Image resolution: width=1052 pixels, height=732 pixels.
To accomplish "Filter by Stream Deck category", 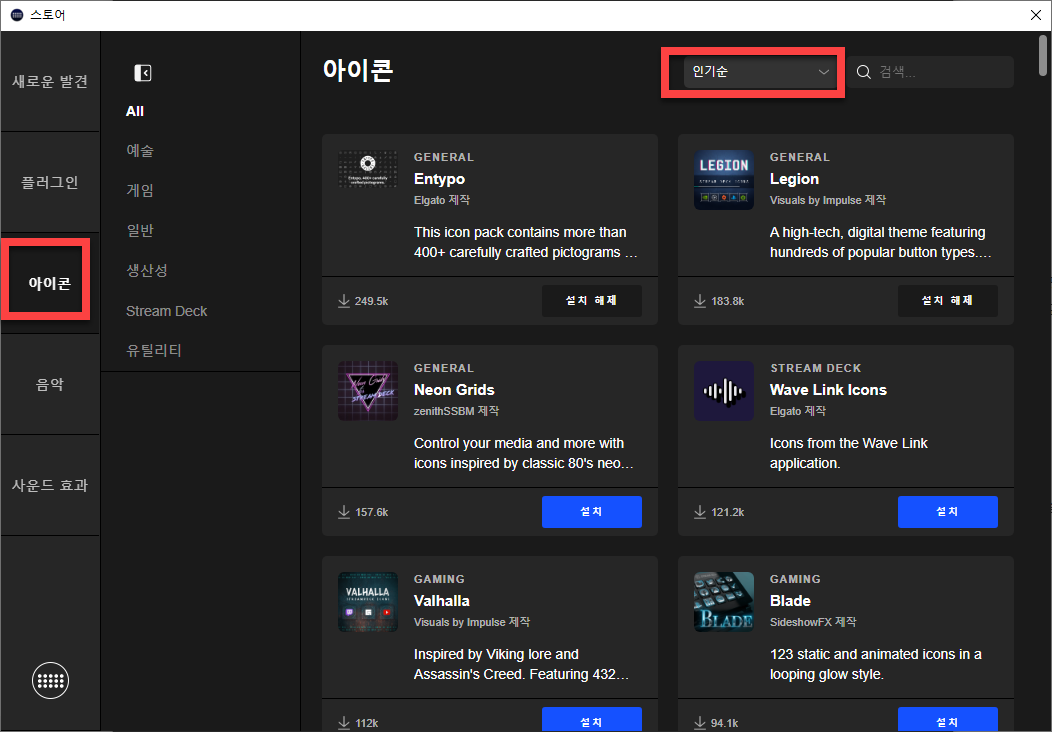I will [166, 311].
